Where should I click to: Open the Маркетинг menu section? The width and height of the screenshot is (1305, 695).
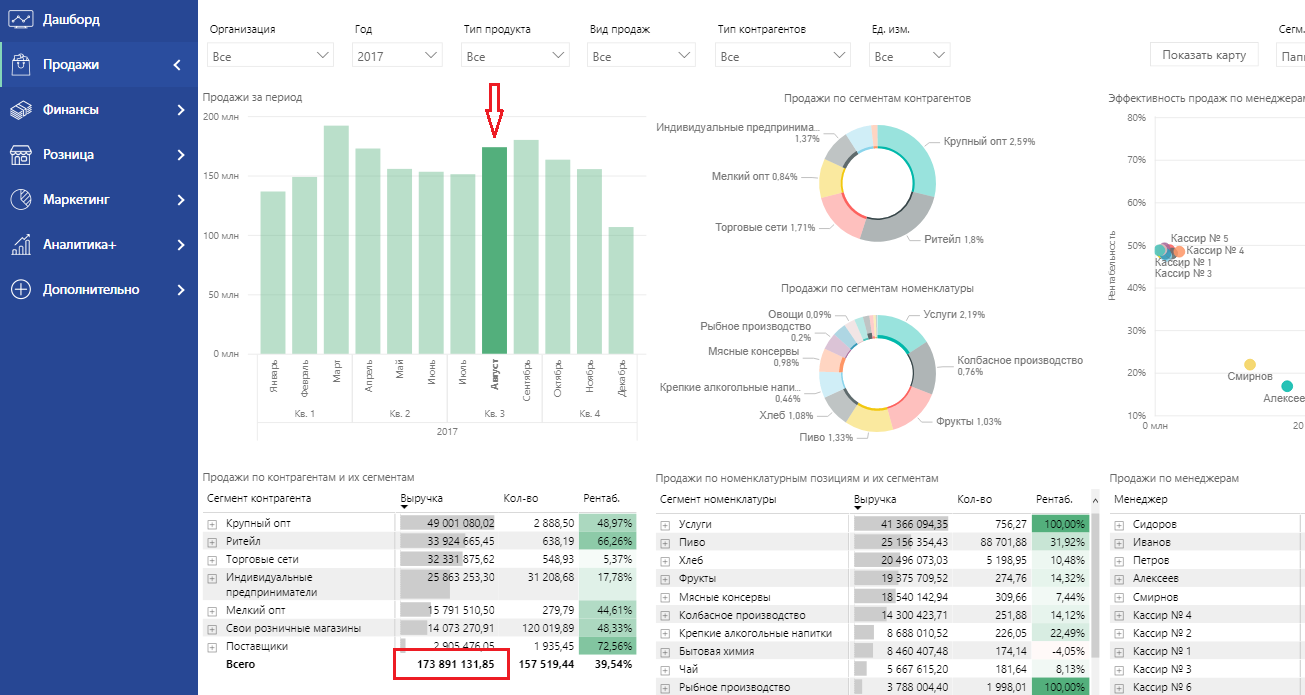[x=99, y=200]
